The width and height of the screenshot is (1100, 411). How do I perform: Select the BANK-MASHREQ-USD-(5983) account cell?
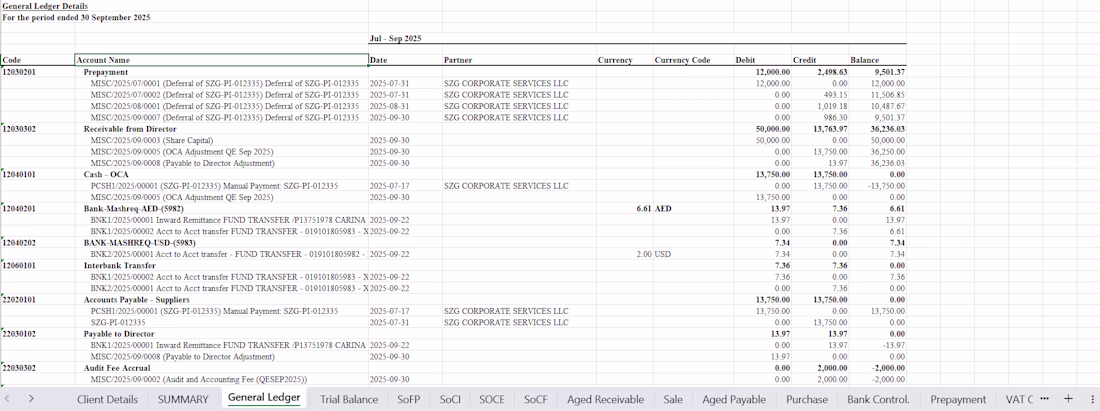(x=221, y=243)
